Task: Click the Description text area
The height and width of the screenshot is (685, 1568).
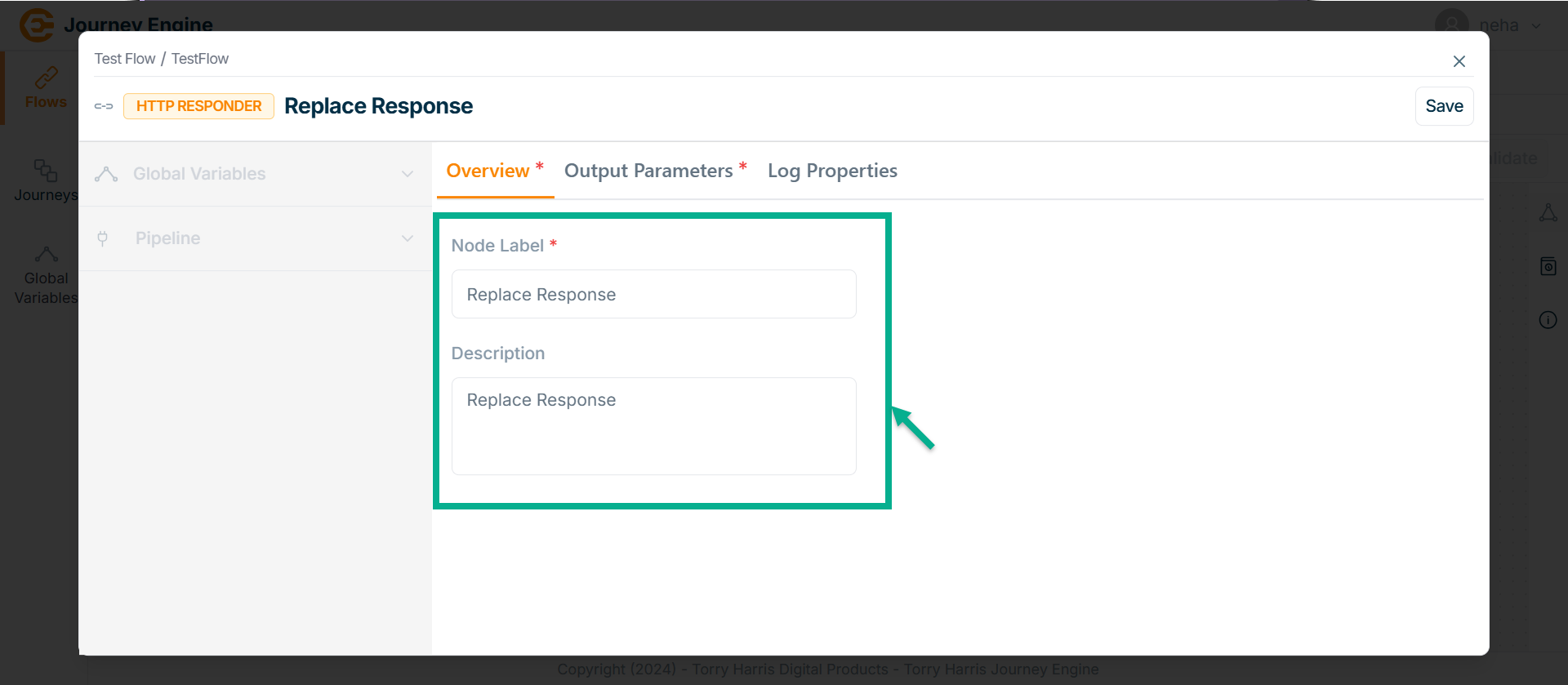Action: click(653, 425)
